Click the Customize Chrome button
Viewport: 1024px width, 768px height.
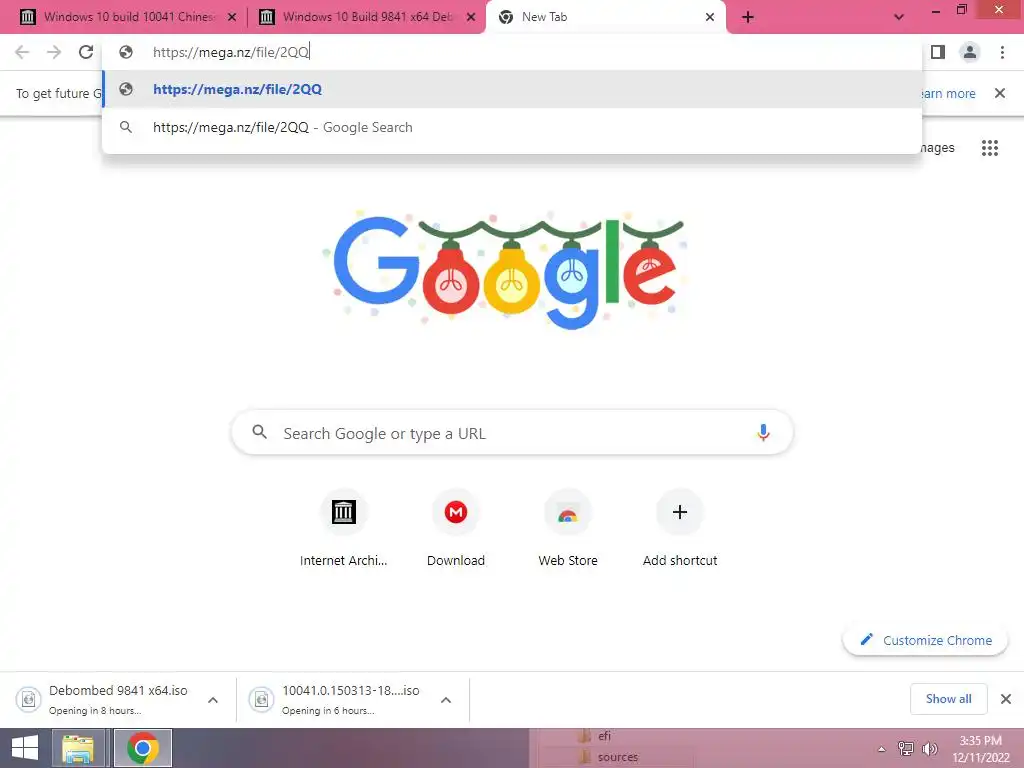pyautogui.click(x=925, y=640)
